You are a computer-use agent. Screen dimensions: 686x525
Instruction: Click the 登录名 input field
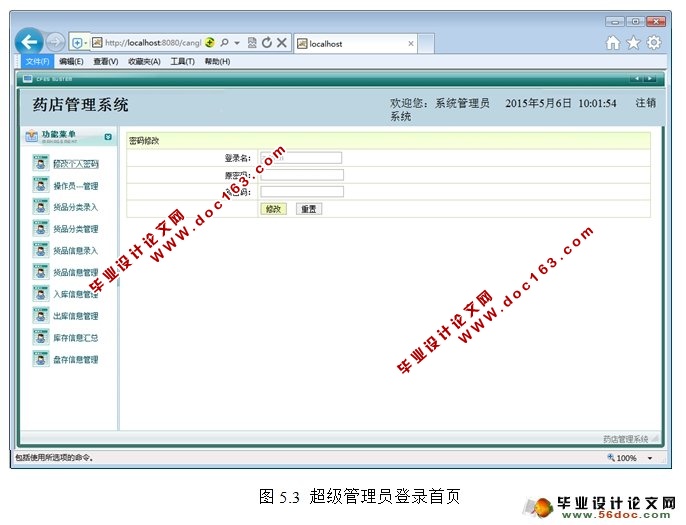[x=301, y=158]
